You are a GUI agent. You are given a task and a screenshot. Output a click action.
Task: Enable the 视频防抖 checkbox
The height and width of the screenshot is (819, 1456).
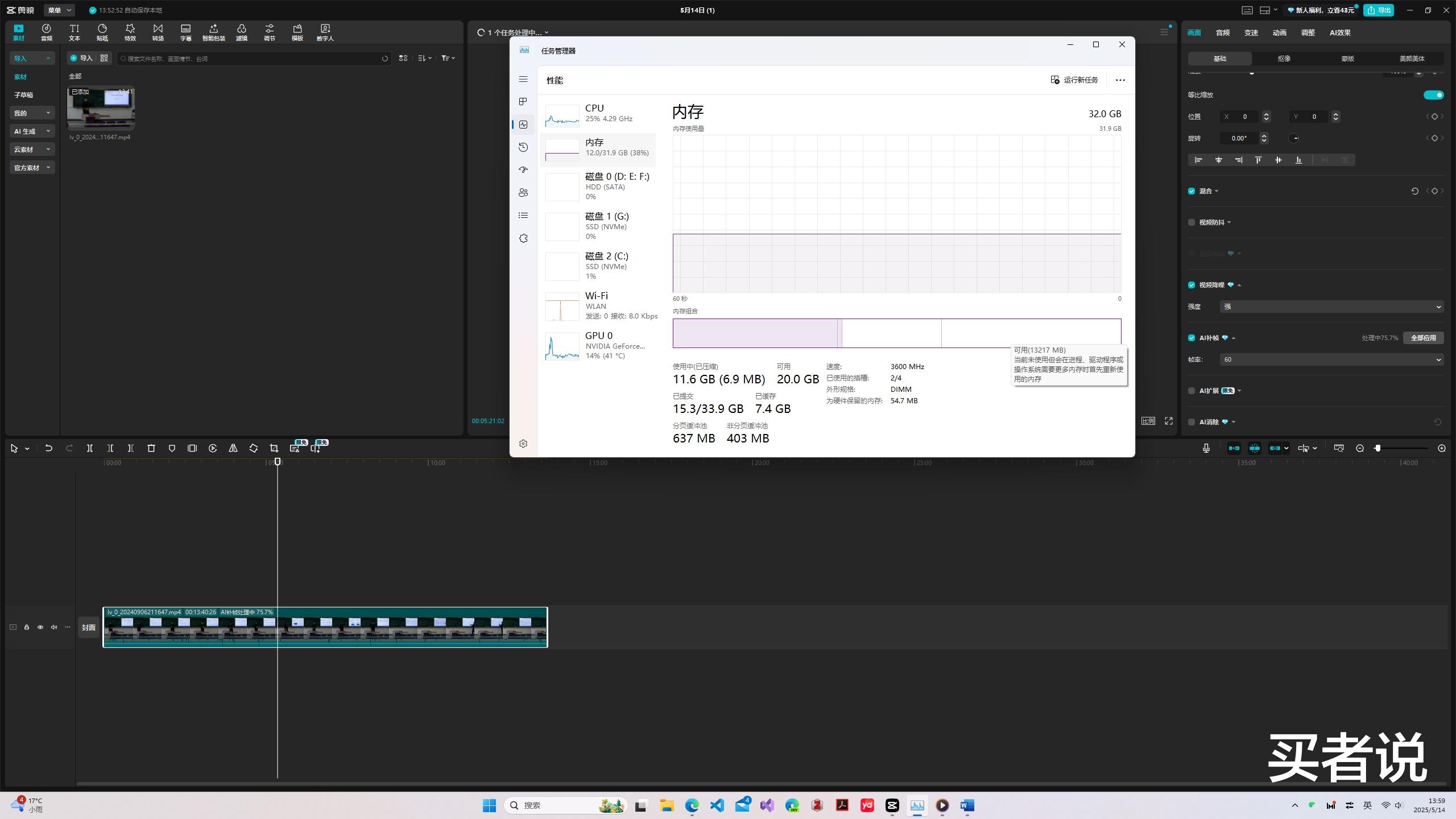(x=1192, y=222)
